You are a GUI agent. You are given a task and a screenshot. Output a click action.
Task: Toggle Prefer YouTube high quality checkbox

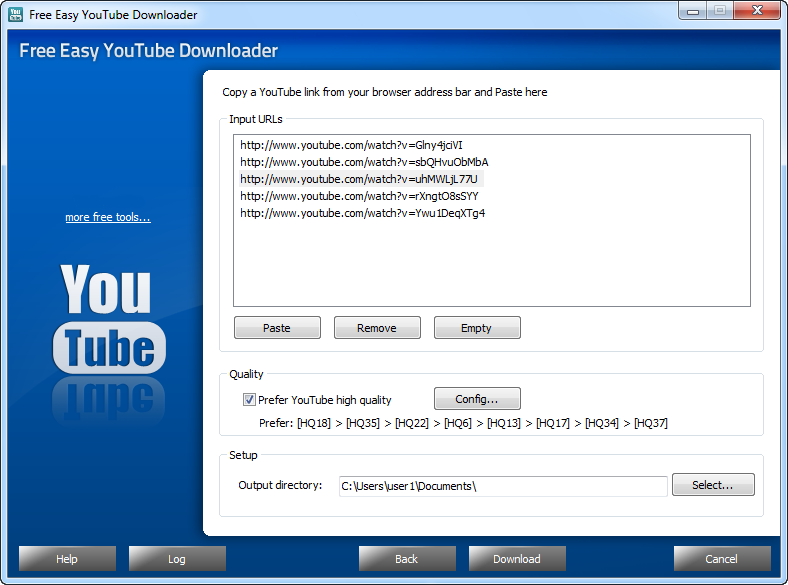click(249, 400)
